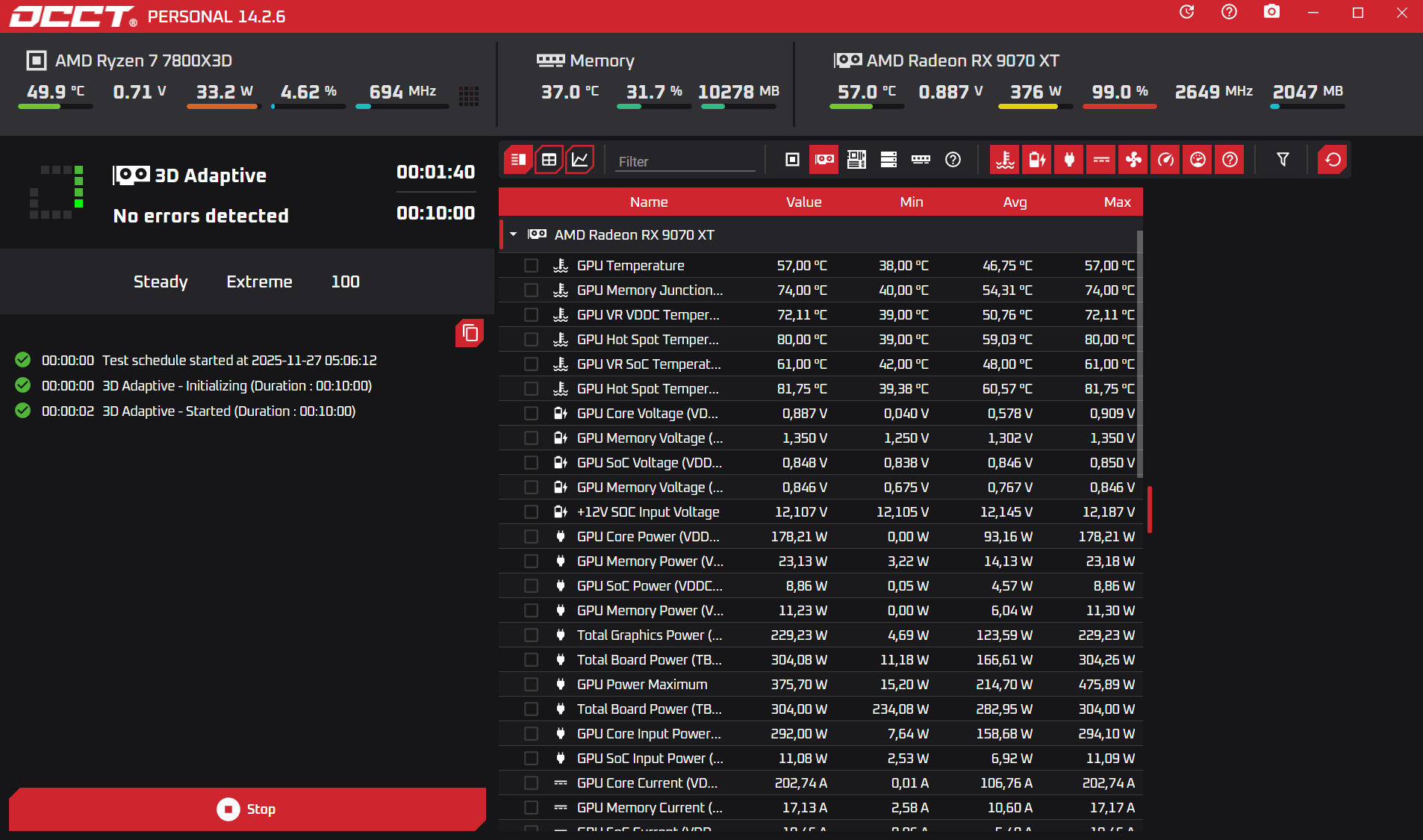The width and height of the screenshot is (1423, 840).
Task: Stop the running 3D Adaptive test
Action: [x=247, y=809]
